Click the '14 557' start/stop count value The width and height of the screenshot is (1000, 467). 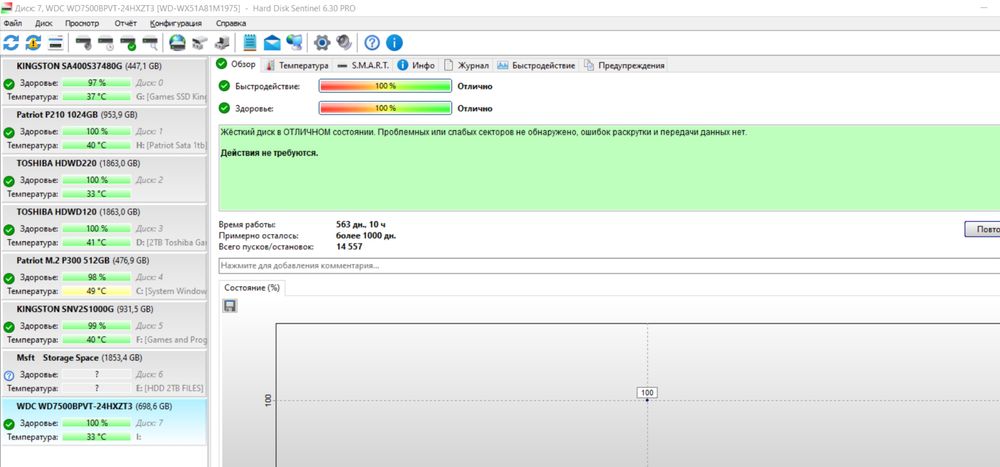[349, 246]
